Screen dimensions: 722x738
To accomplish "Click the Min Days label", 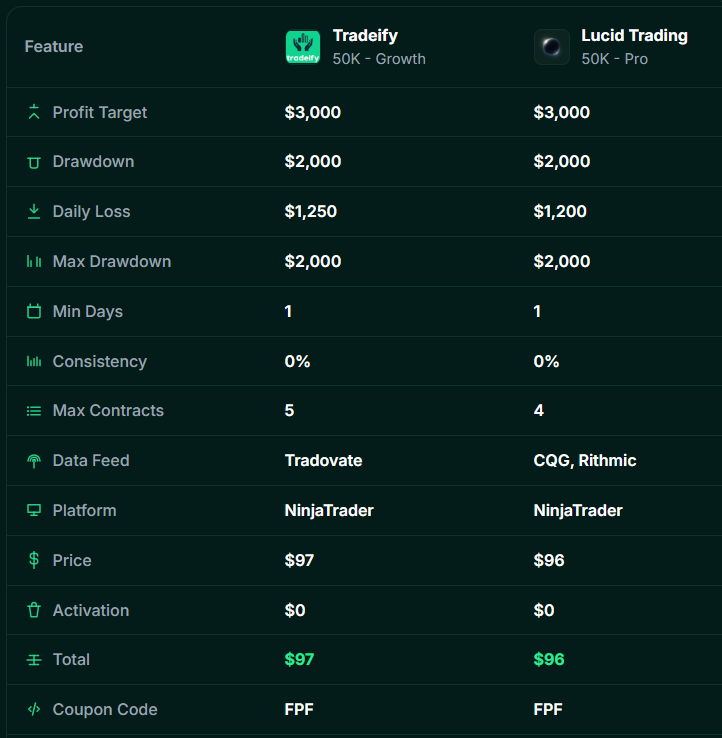I will pyautogui.click(x=88, y=312).
